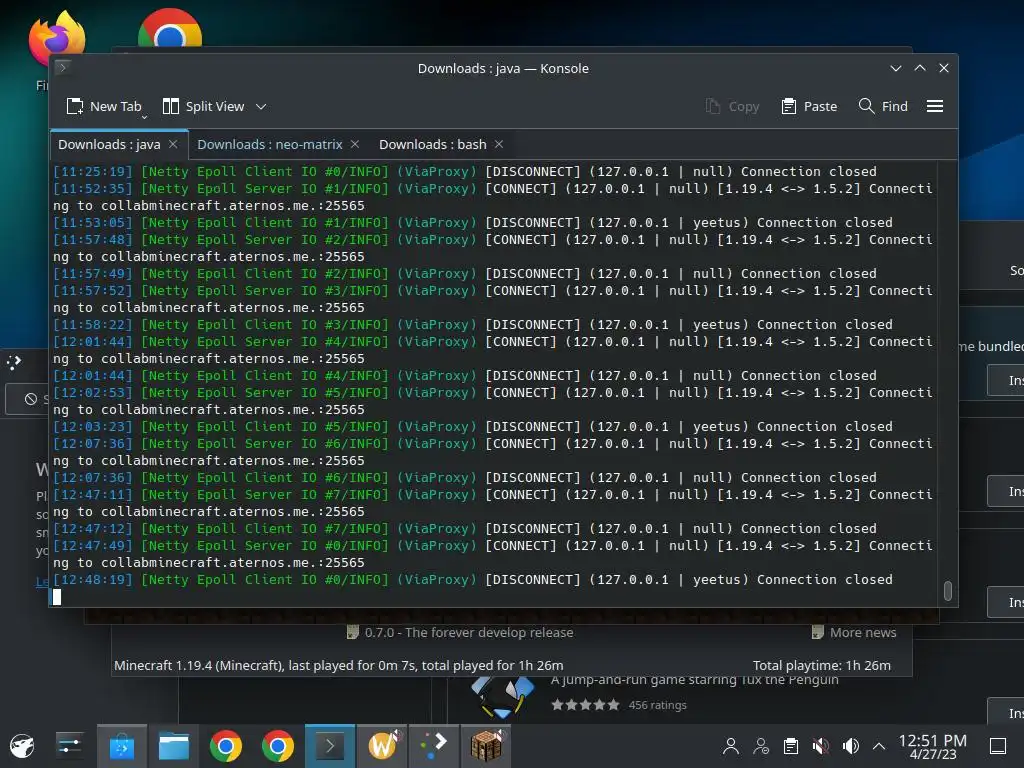The height and width of the screenshot is (768, 1024).
Task: Open Dolphin file manager from taskbar
Action: 174,746
